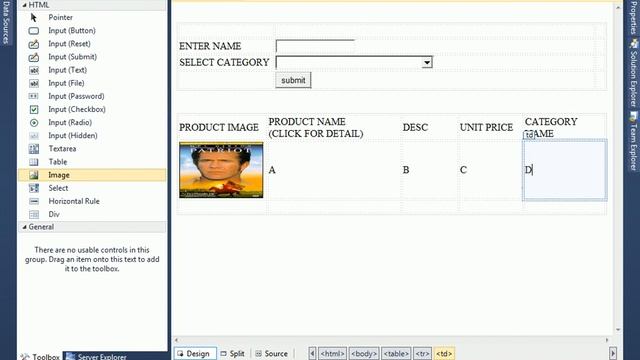Select the <html> tag breadcrumb

(332, 353)
